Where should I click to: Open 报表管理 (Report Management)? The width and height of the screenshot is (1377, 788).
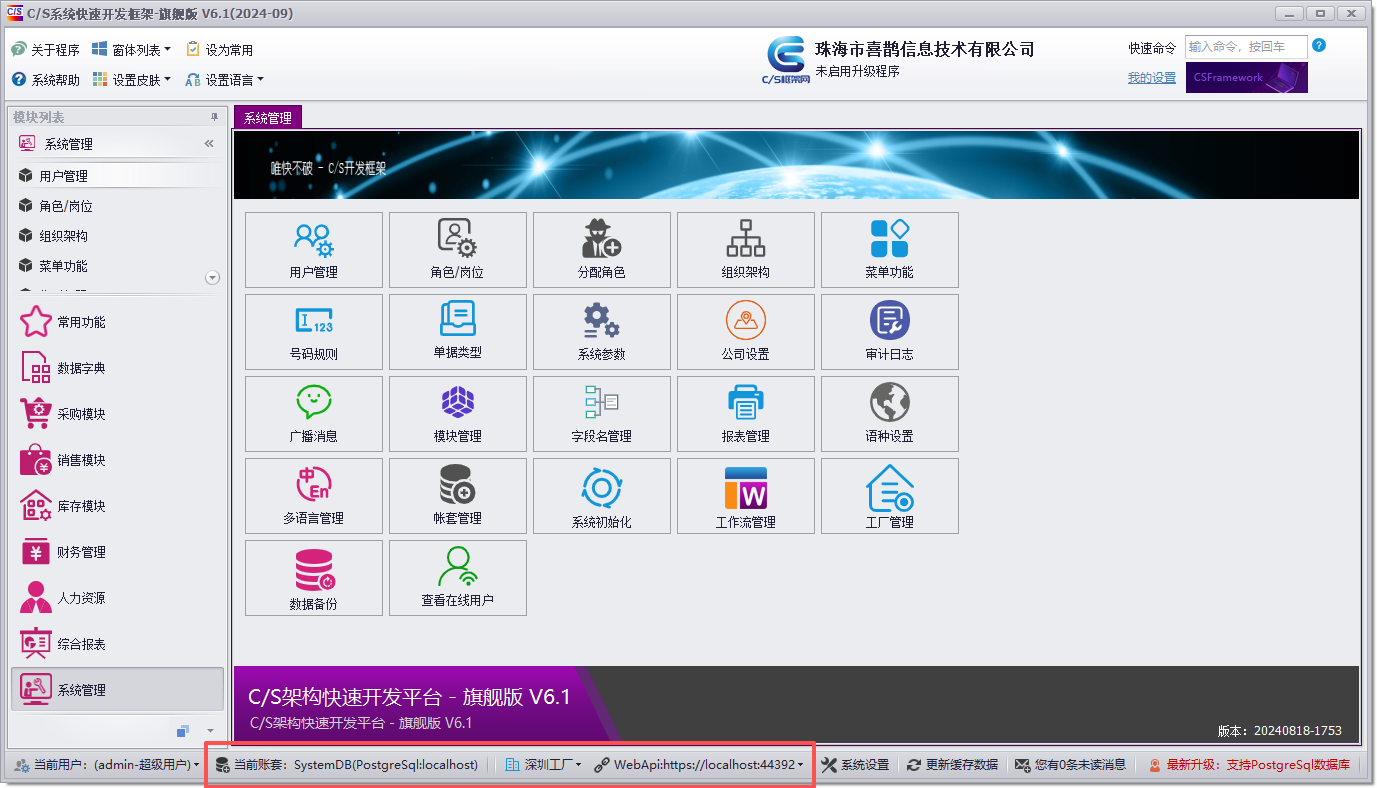(745, 413)
